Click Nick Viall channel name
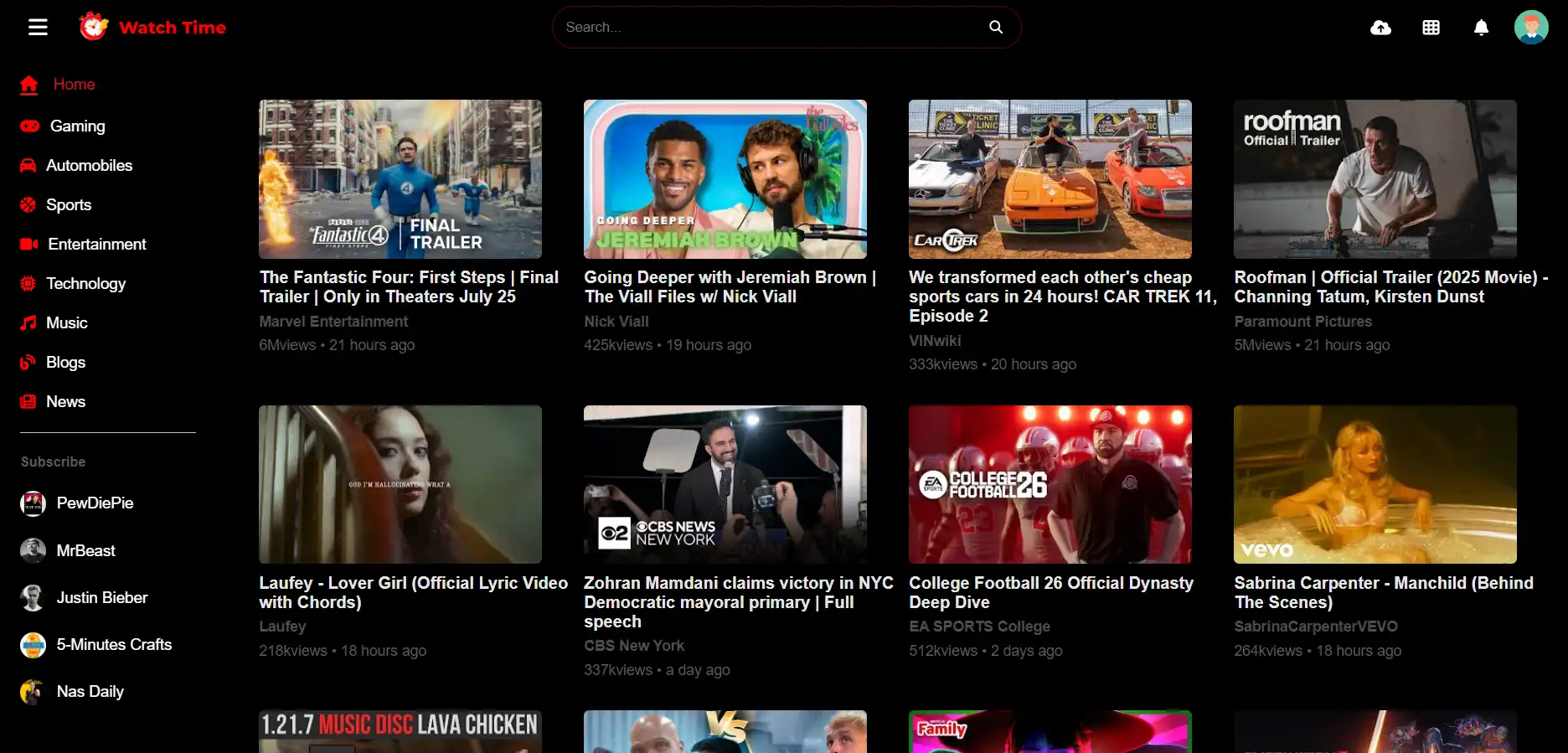This screenshot has height=753, width=1568. click(616, 322)
